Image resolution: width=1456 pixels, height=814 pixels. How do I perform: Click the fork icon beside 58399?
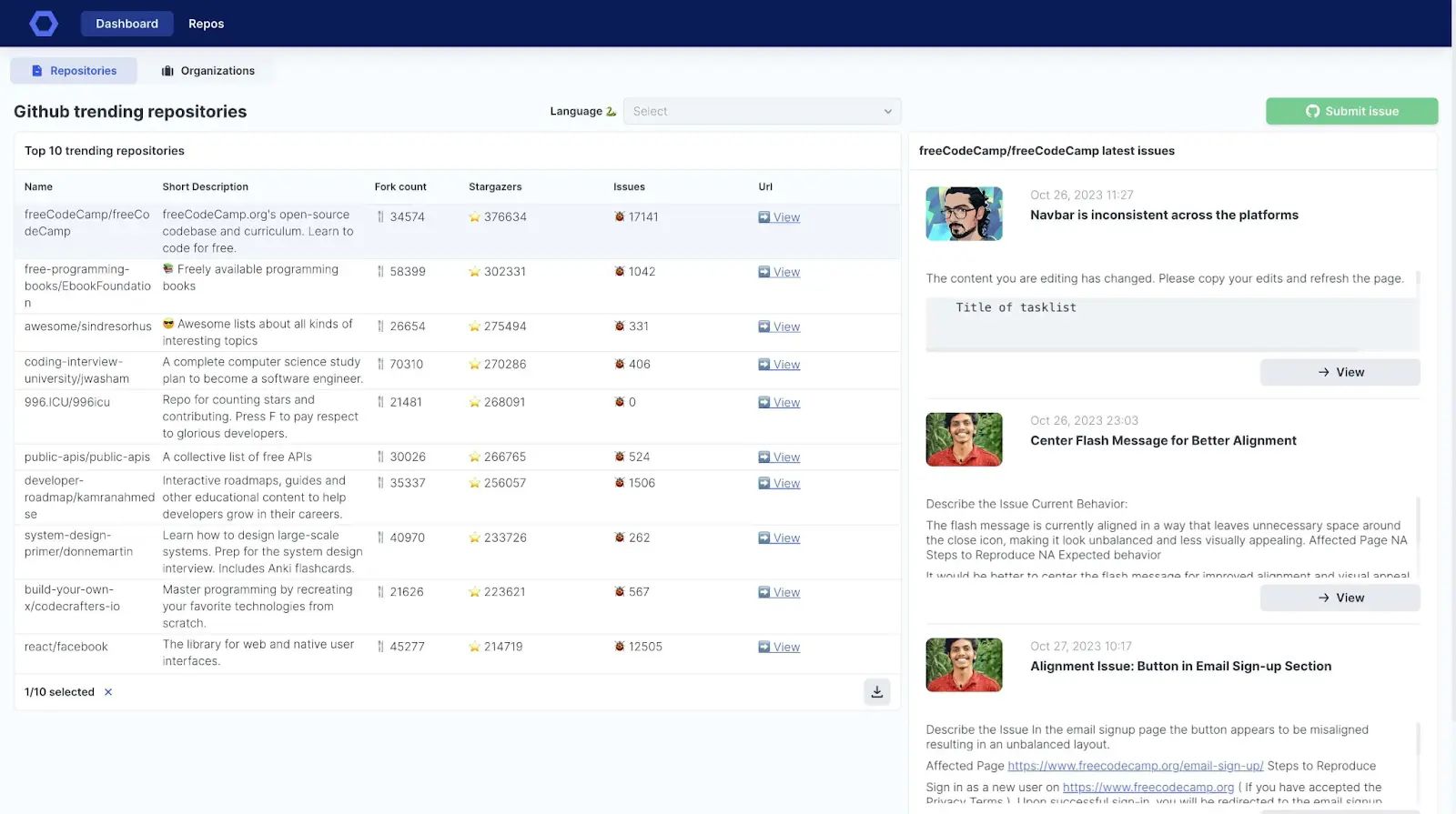click(380, 272)
